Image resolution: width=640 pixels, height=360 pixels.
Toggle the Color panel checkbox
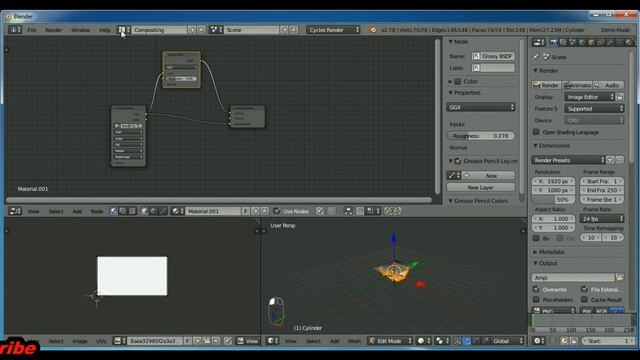458,81
